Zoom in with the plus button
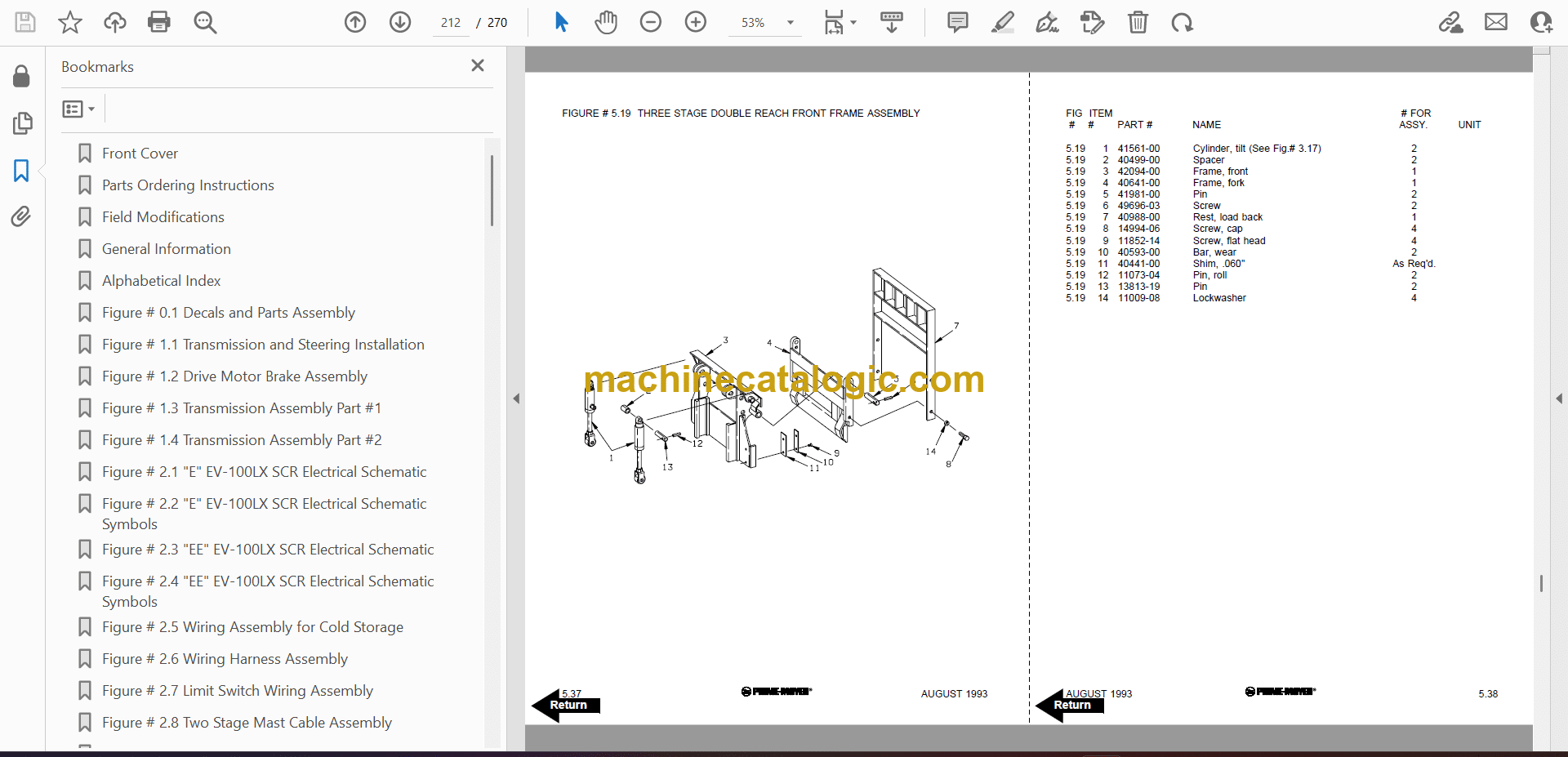This screenshot has width=1568, height=757. click(696, 22)
